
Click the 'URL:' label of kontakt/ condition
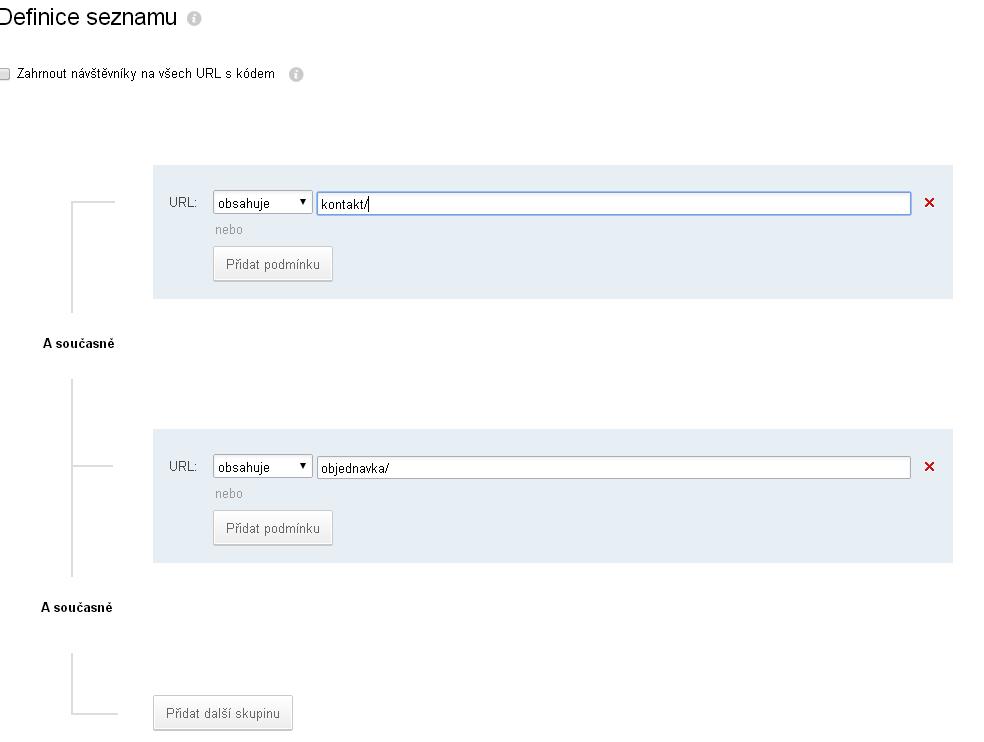[183, 203]
